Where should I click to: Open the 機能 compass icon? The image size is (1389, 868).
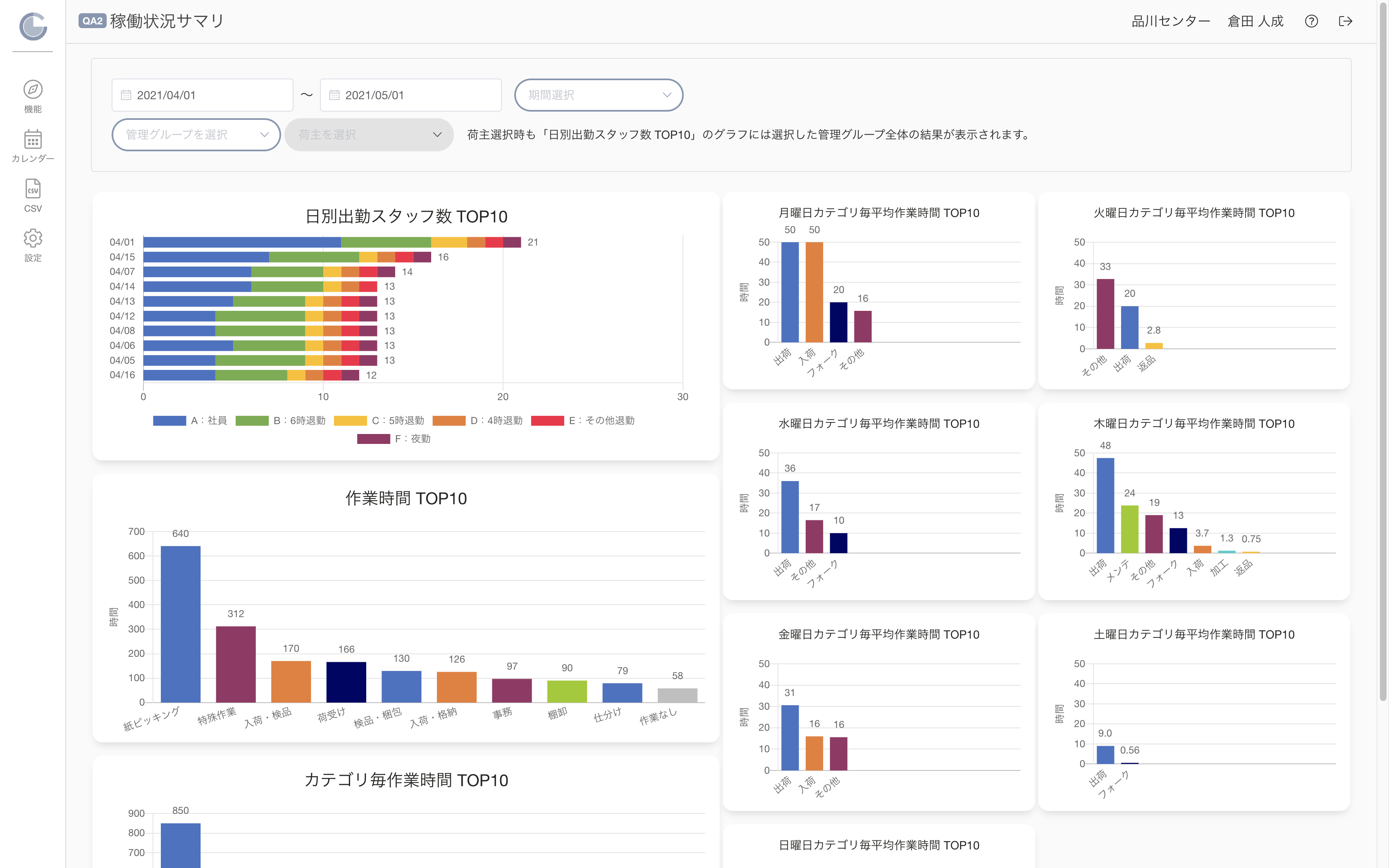[x=33, y=90]
